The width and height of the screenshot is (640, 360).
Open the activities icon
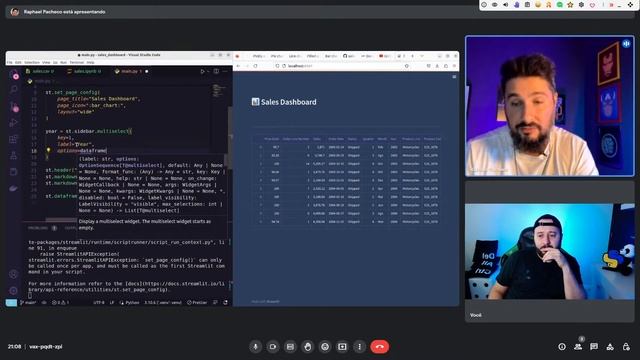[610, 347]
